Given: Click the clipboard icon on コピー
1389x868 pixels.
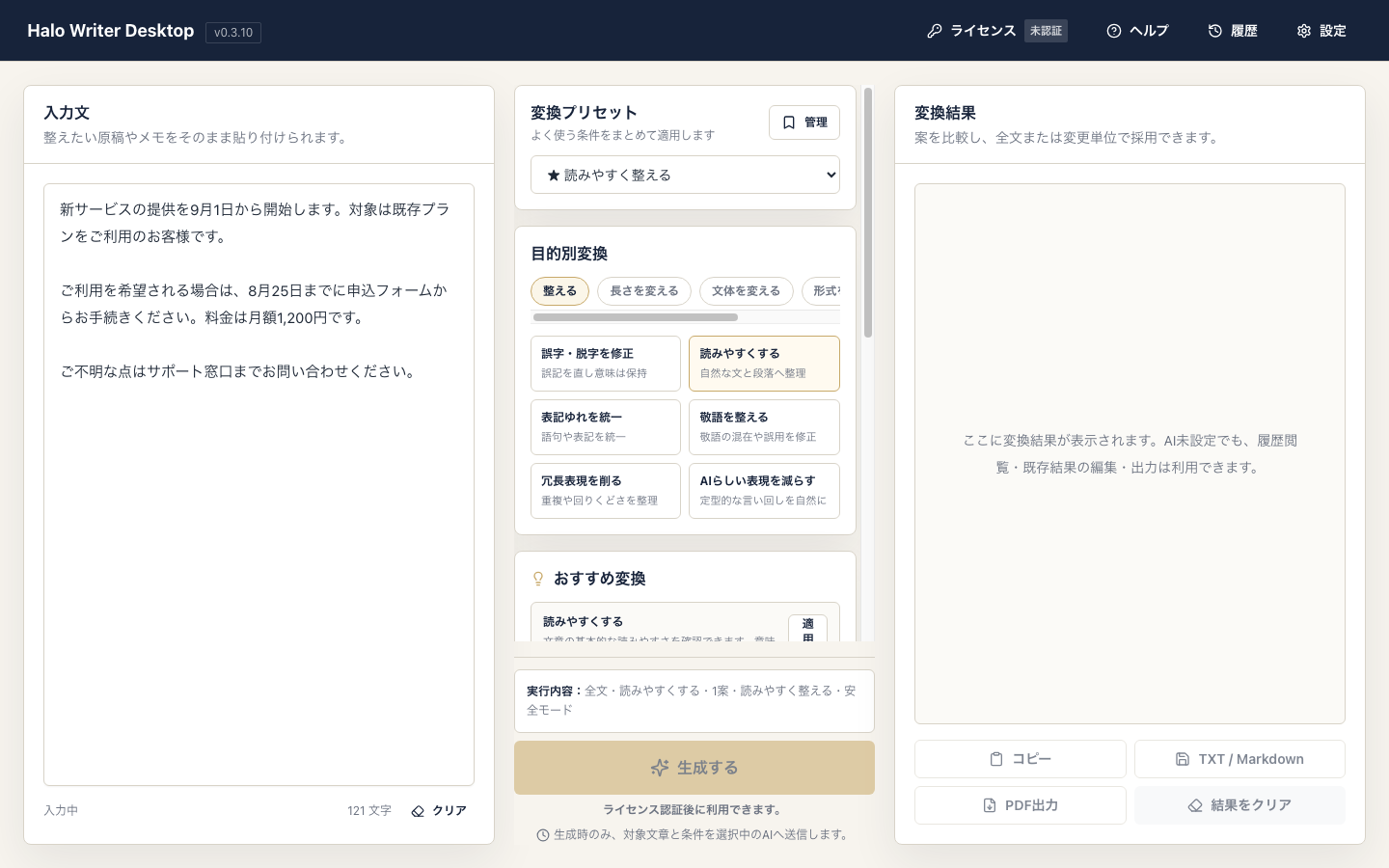Looking at the screenshot, I should click(996, 759).
